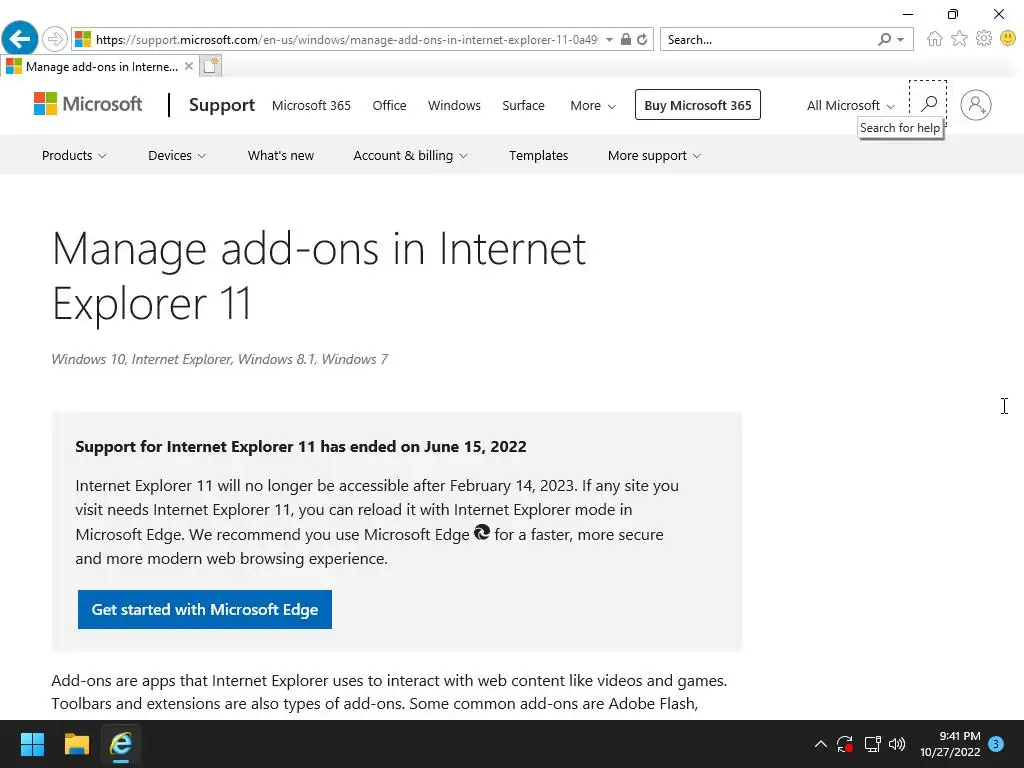Go to Office nav link
The width and height of the screenshot is (1024, 768).
coord(389,105)
